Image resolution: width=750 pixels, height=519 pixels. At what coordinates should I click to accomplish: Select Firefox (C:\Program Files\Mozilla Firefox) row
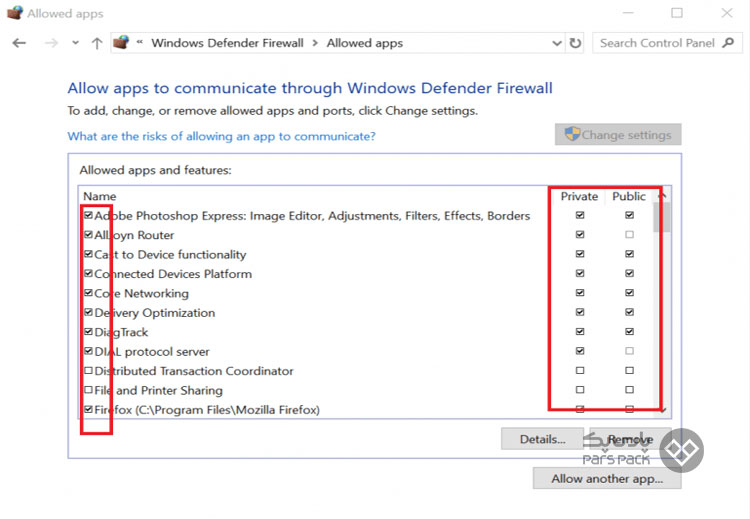207,410
